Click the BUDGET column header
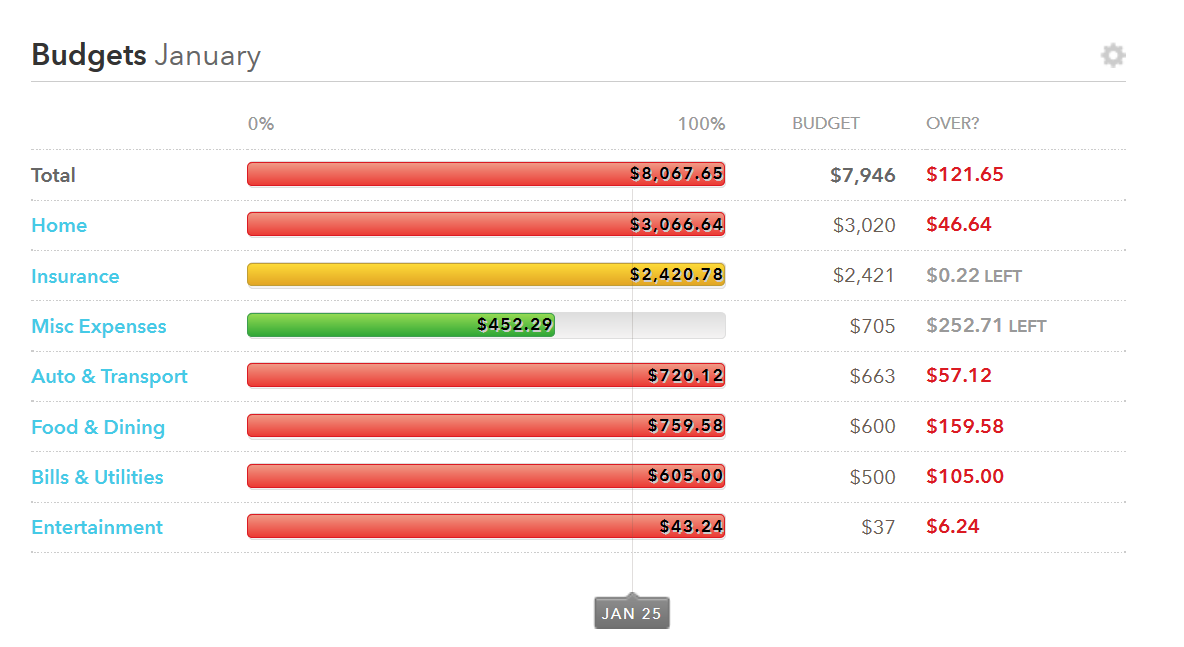1184x647 pixels. tap(825, 123)
